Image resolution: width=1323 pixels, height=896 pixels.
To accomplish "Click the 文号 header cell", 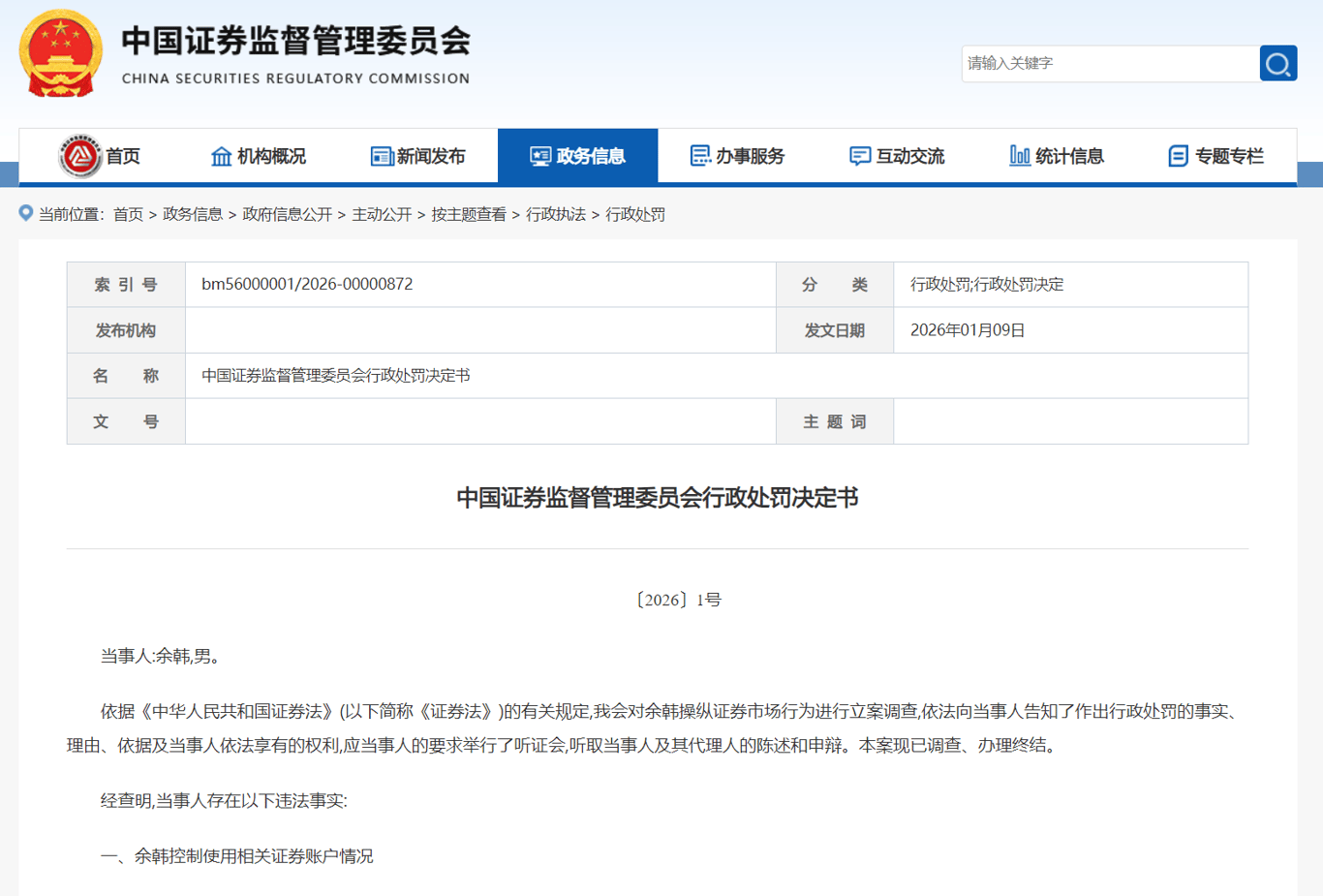I will pos(126,421).
